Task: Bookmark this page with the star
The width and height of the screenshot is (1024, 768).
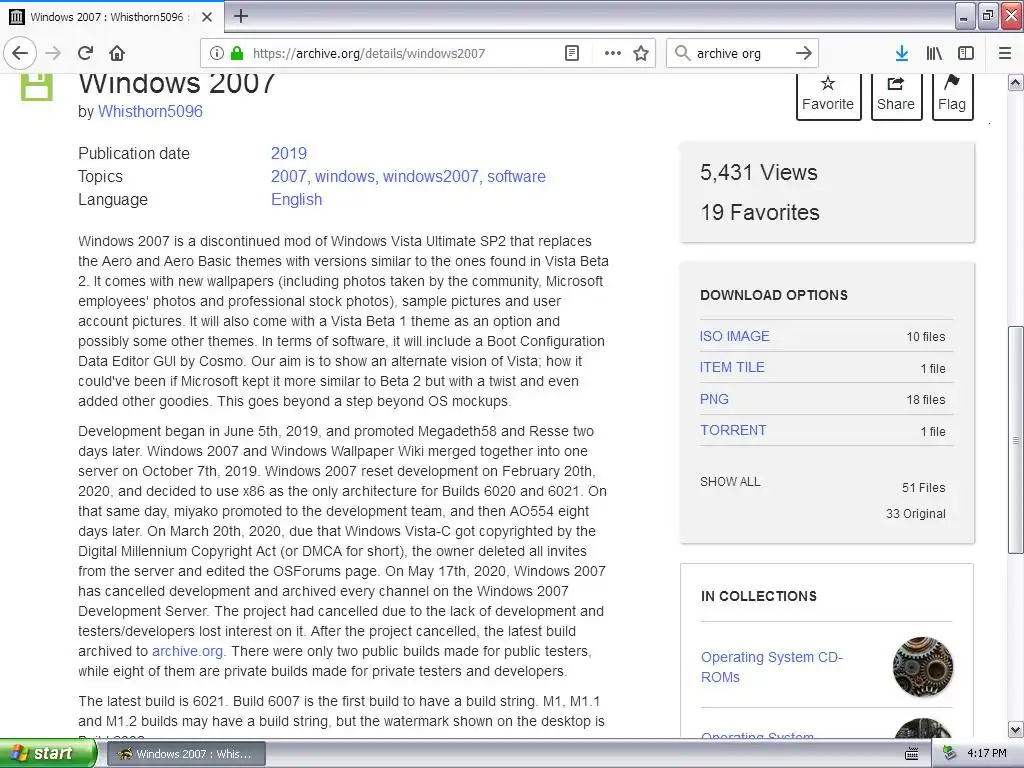Action: point(641,54)
